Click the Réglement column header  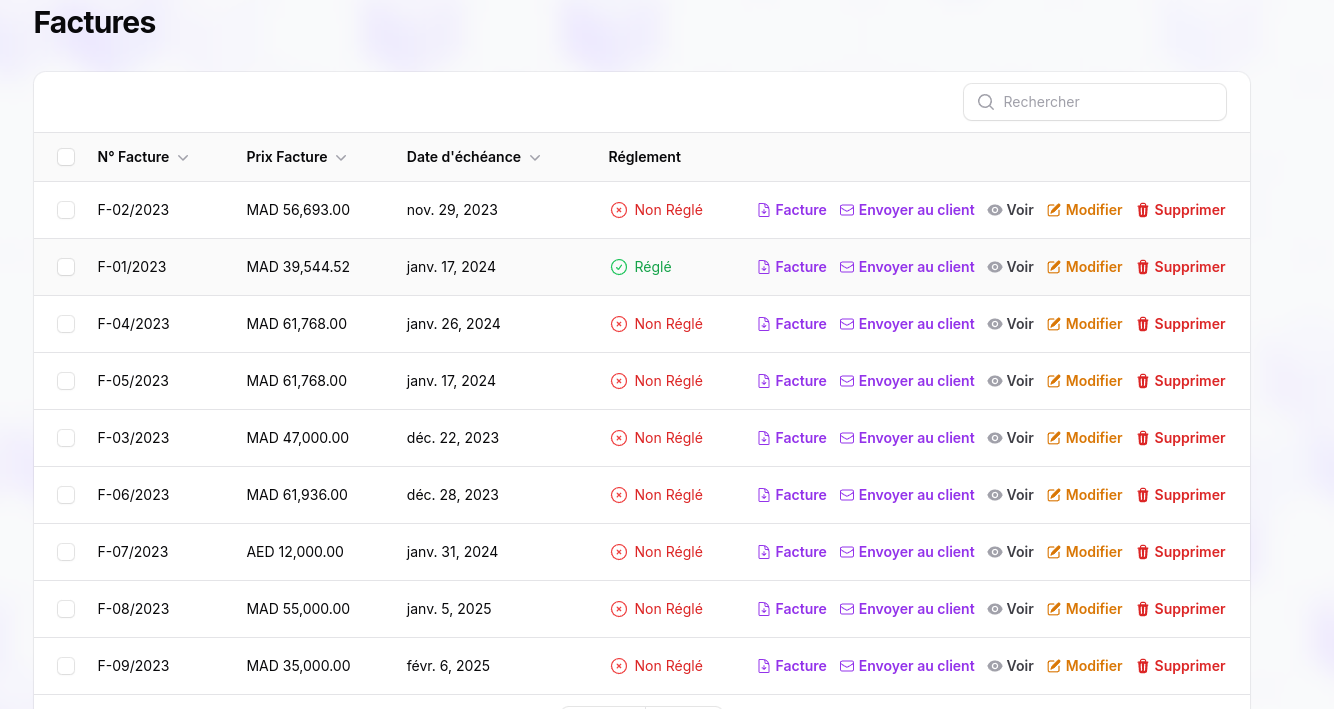pyautogui.click(x=644, y=157)
